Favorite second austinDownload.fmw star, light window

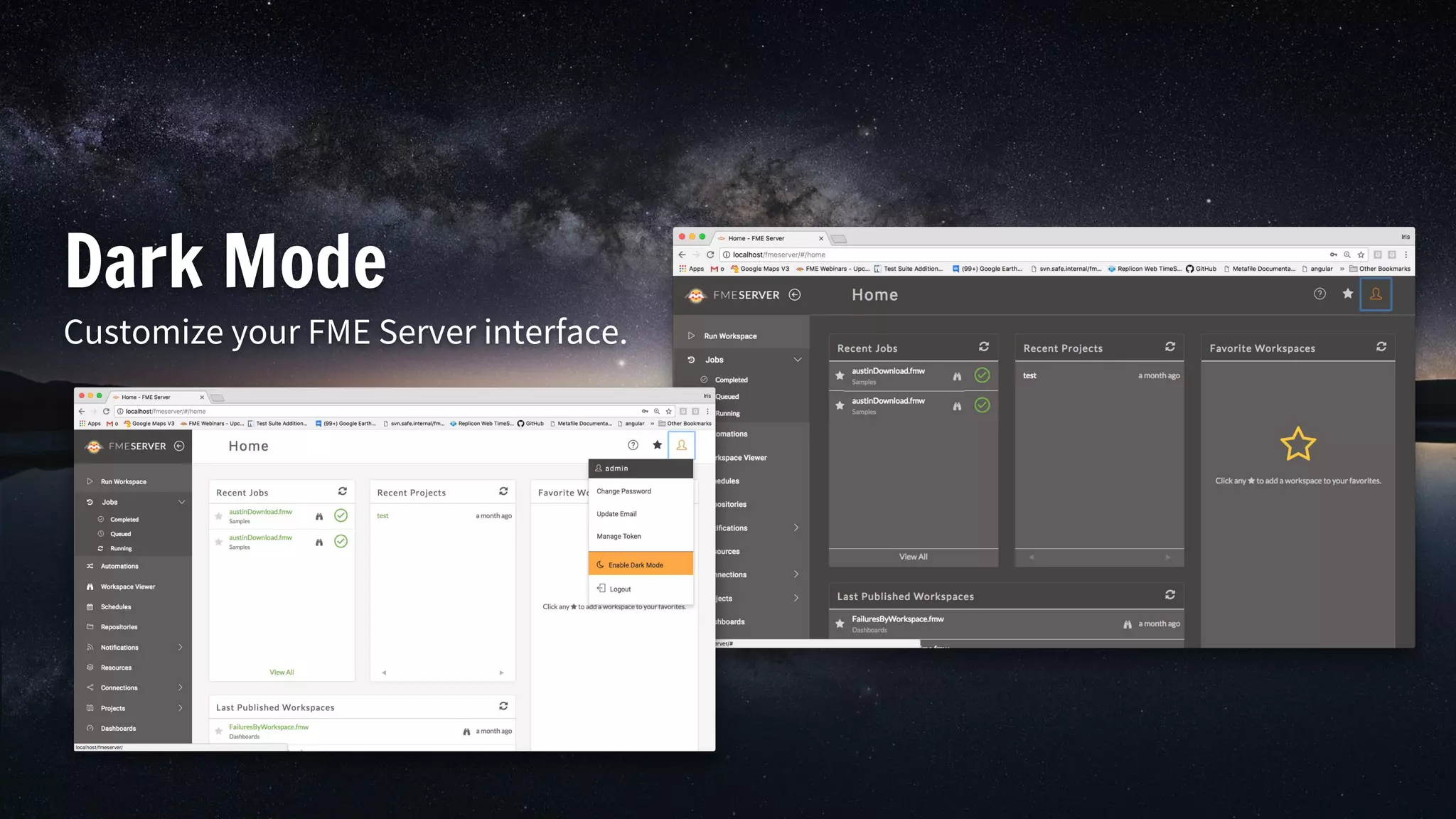tap(219, 542)
